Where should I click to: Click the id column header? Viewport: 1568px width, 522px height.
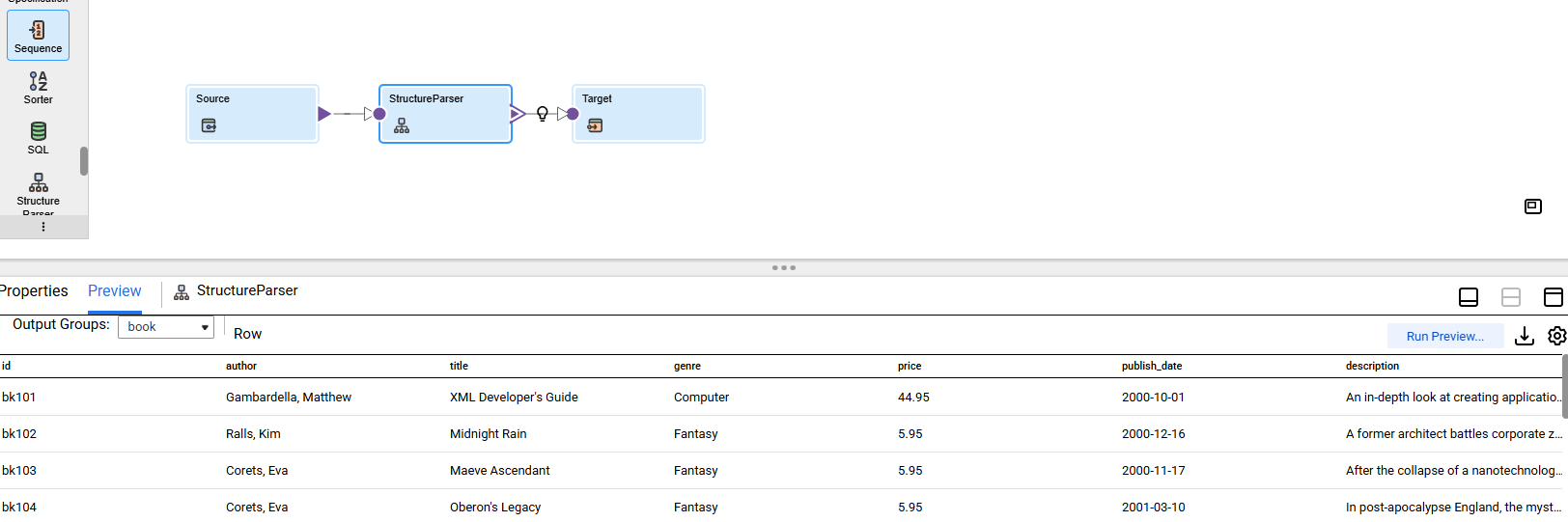pyautogui.click(x=7, y=366)
